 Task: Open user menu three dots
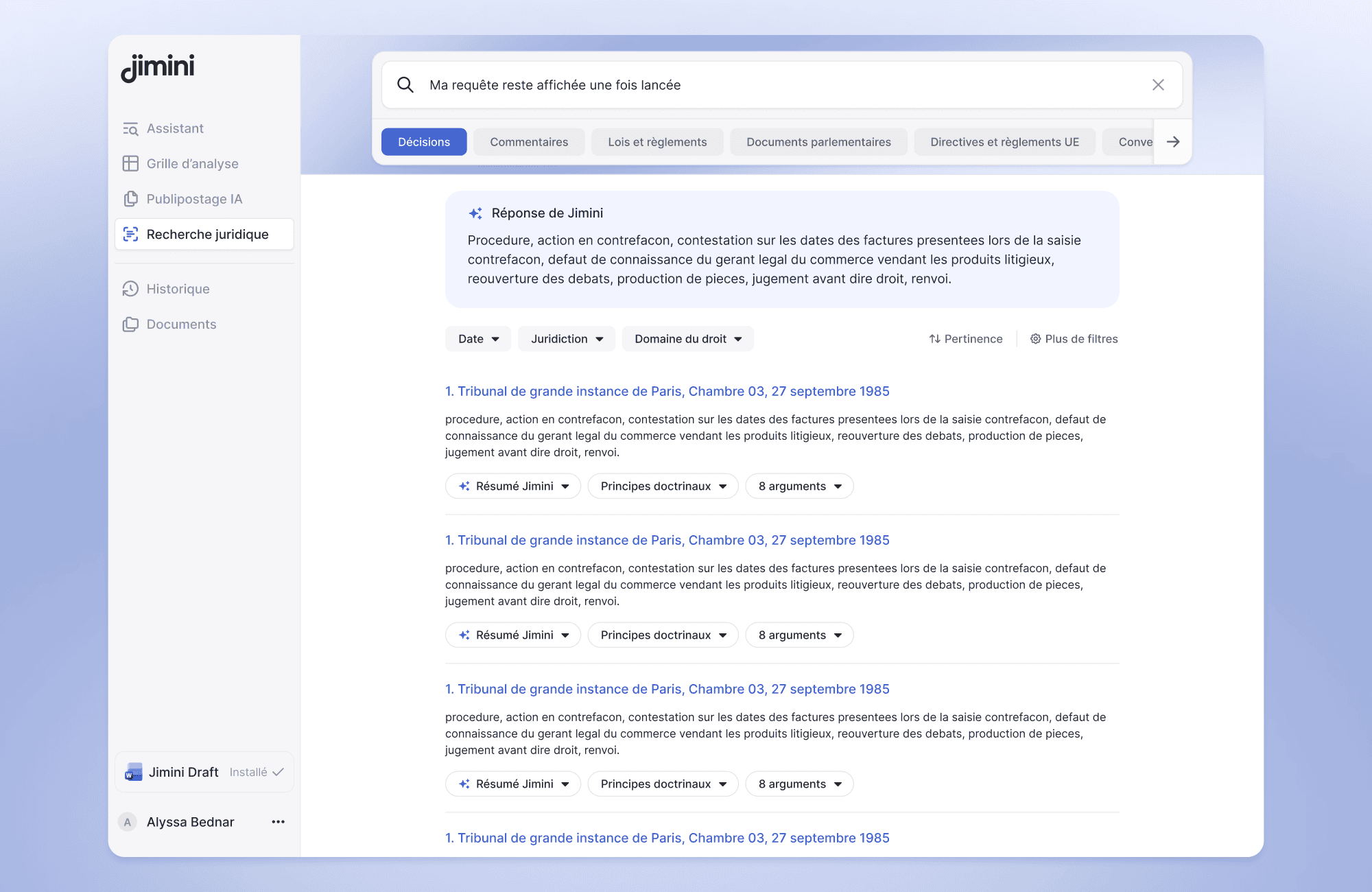[278, 822]
